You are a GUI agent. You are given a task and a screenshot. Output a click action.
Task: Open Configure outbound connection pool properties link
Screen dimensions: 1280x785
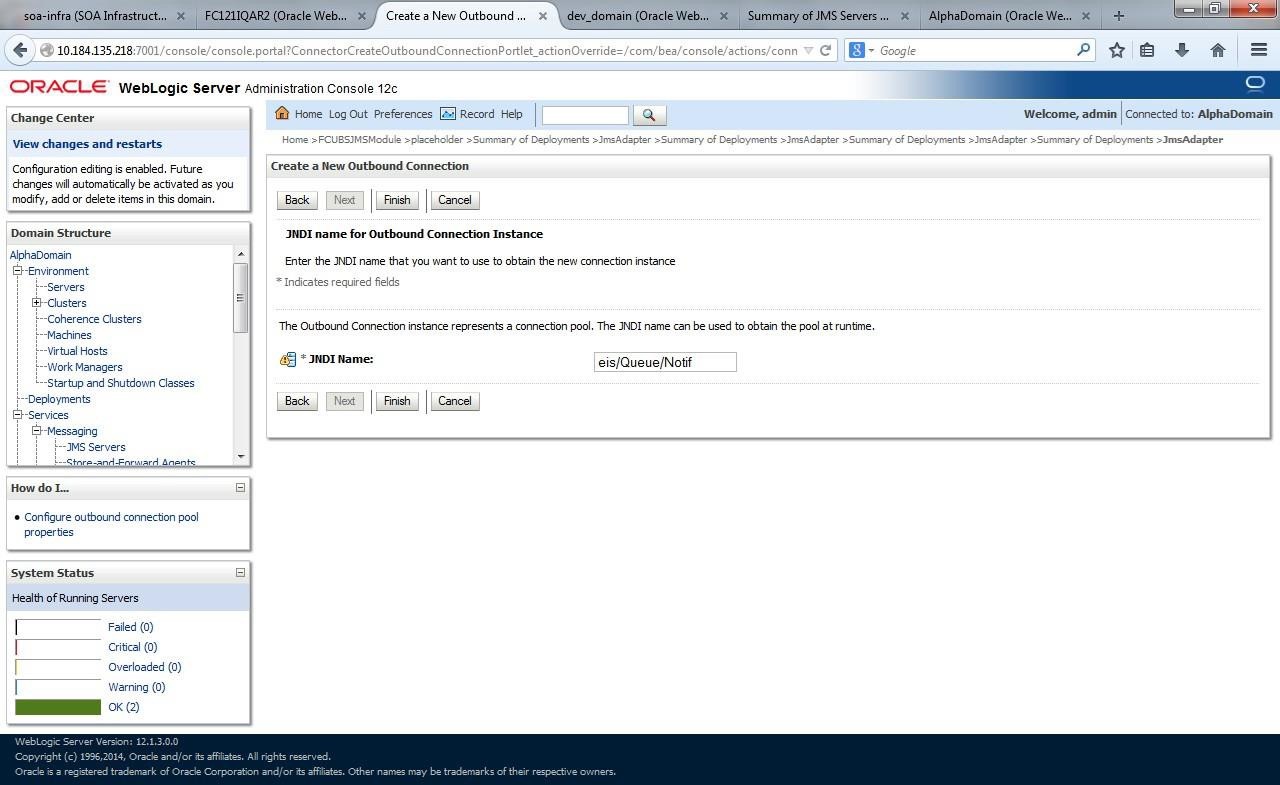tap(111, 524)
